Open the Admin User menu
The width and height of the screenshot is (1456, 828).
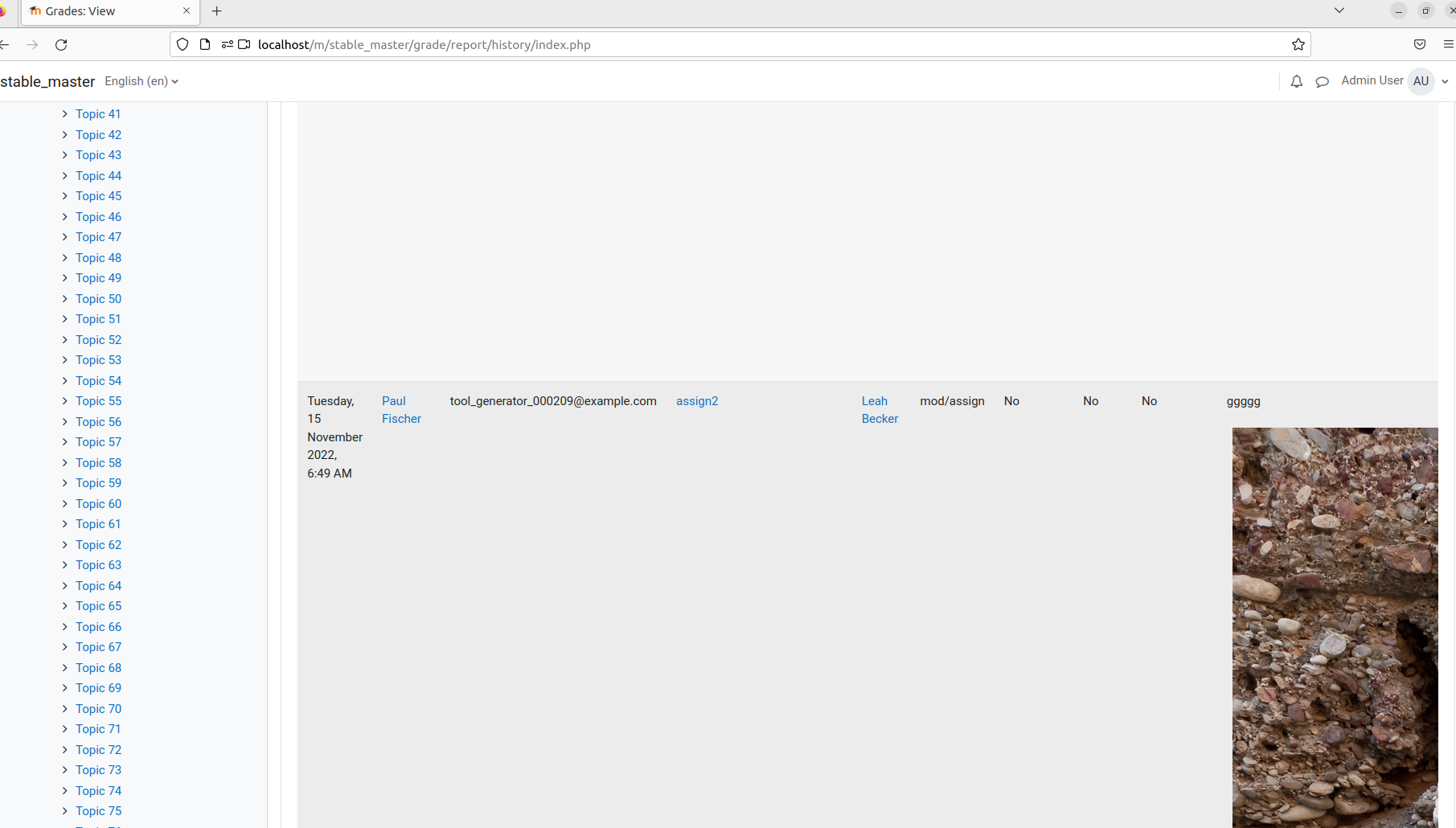pyautogui.click(x=1394, y=81)
